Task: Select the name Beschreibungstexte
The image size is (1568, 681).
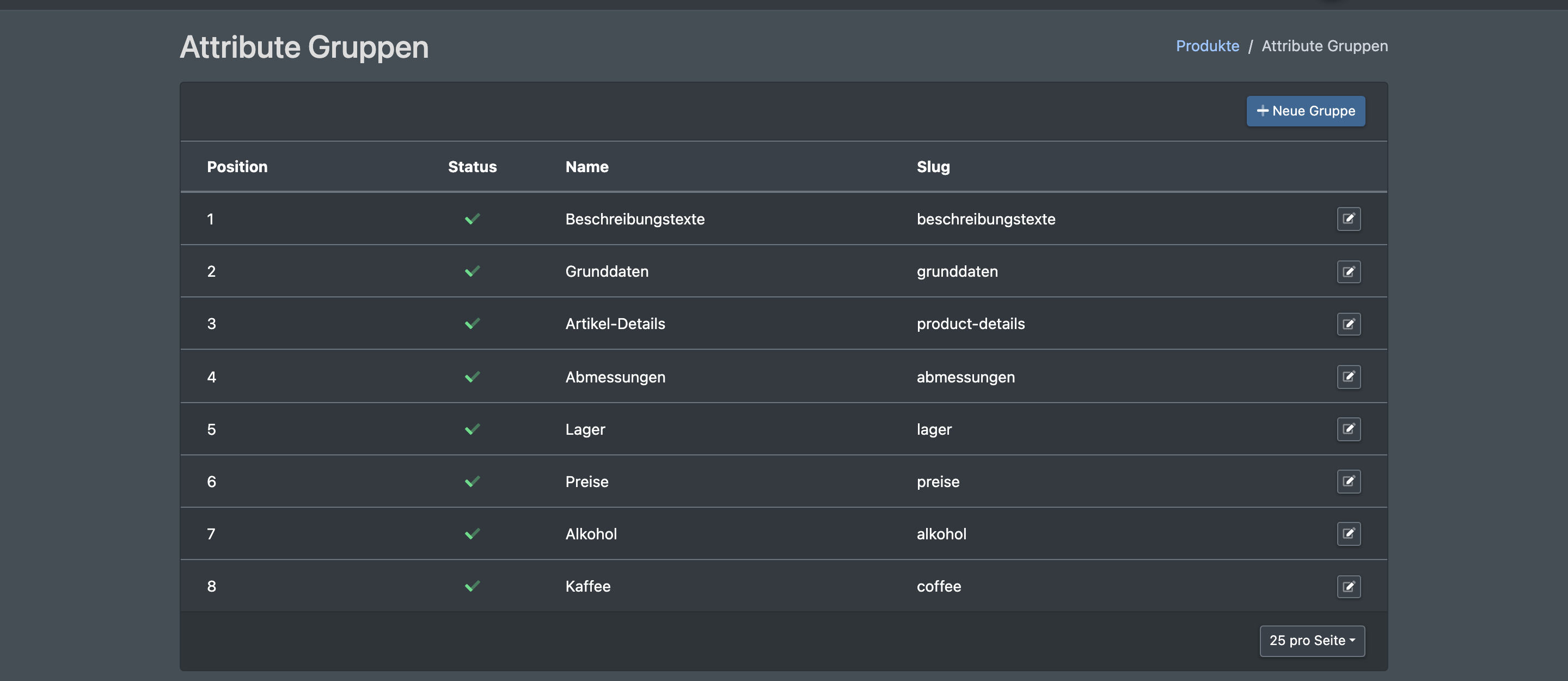Action: (x=634, y=220)
